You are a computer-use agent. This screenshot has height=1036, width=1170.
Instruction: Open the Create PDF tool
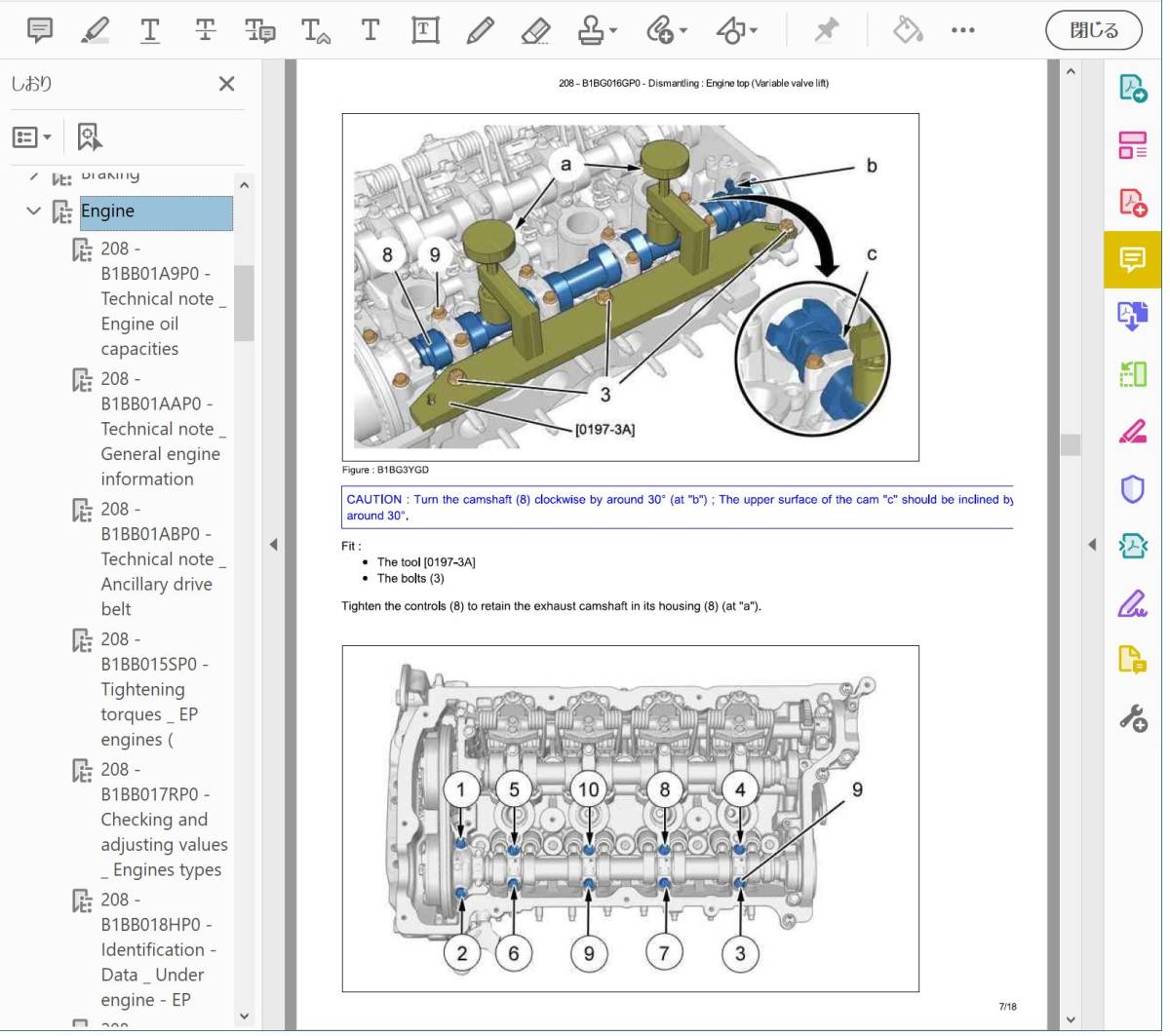[1132, 202]
